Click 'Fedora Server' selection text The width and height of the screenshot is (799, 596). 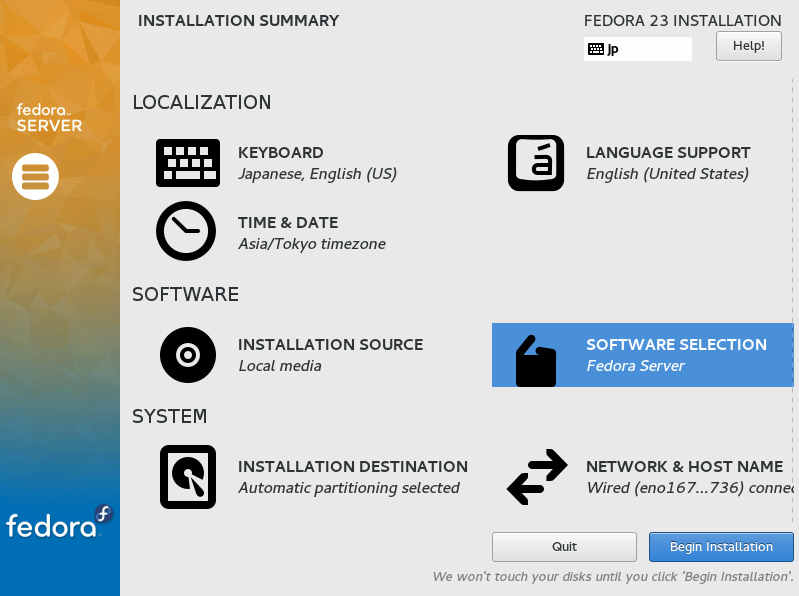[635, 366]
